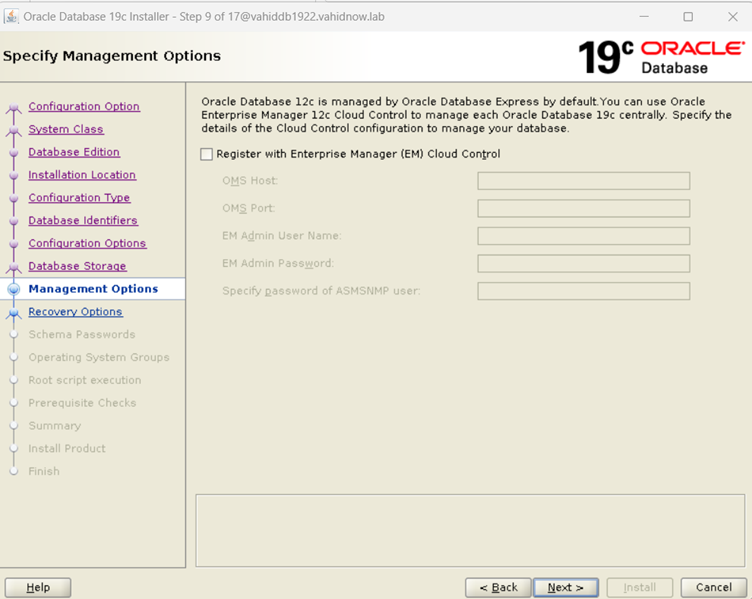Cancel the Oracle installation
752x599 pixels.
[713, 587]
